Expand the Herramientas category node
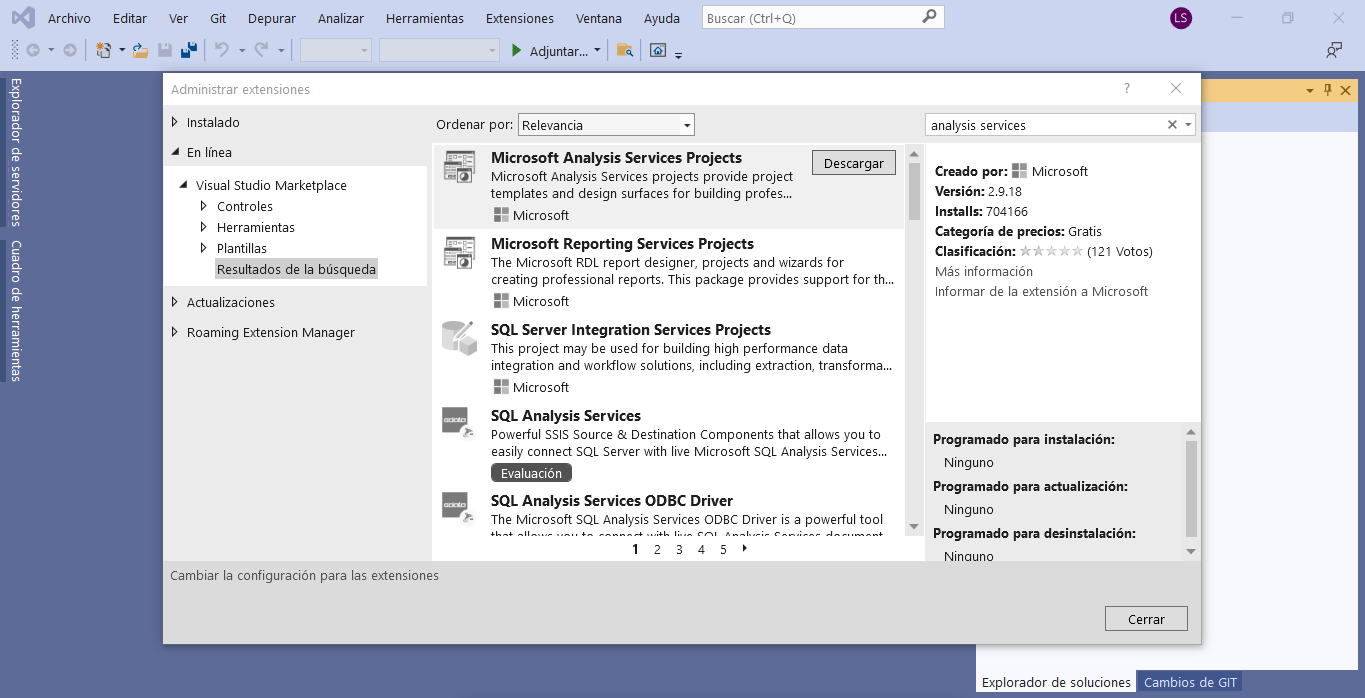The image size is (1365, 698). coord(204,227)
